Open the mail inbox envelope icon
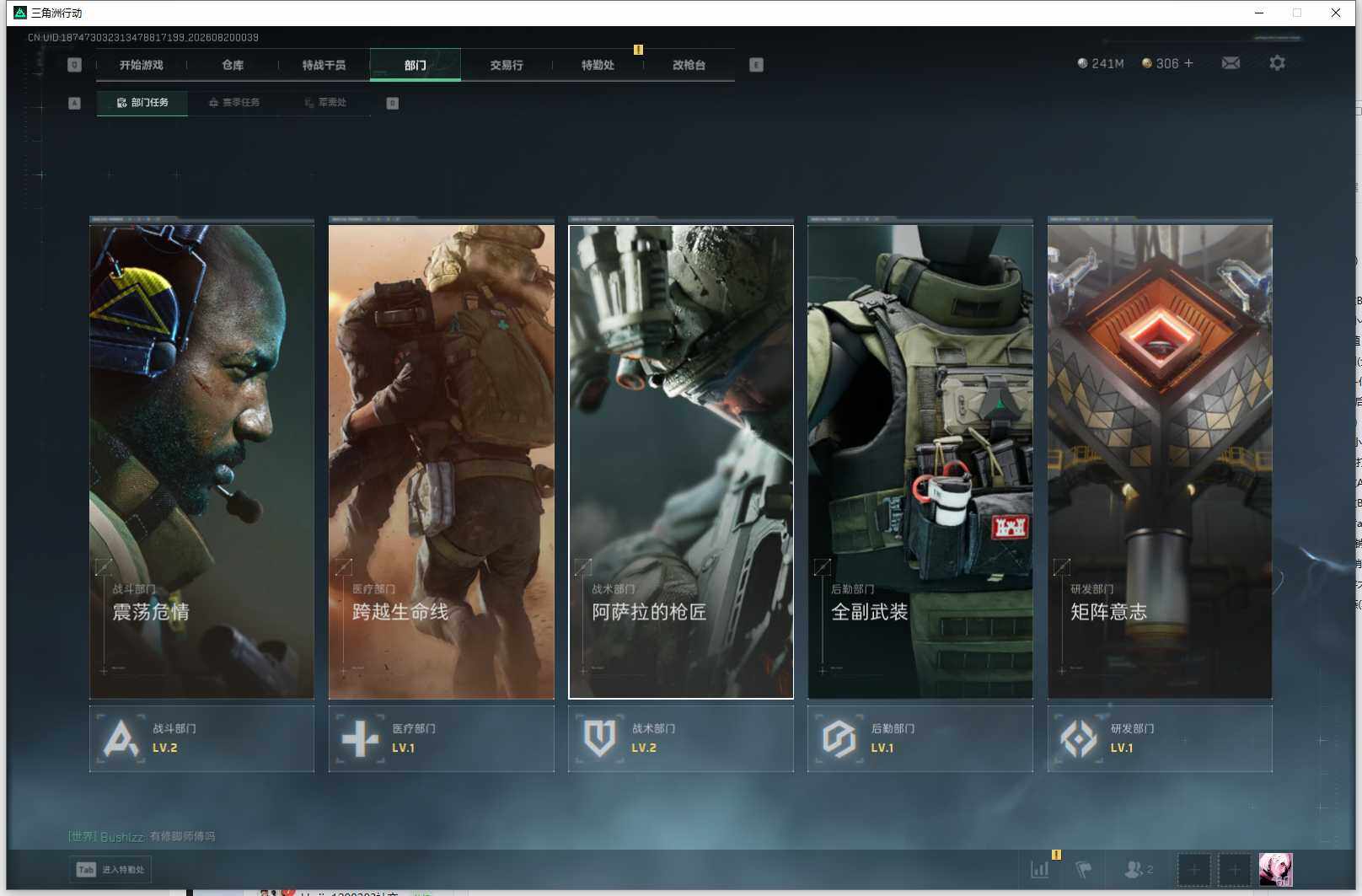The width and height of the screenshot is (1362, 896). pos(1231,63)
